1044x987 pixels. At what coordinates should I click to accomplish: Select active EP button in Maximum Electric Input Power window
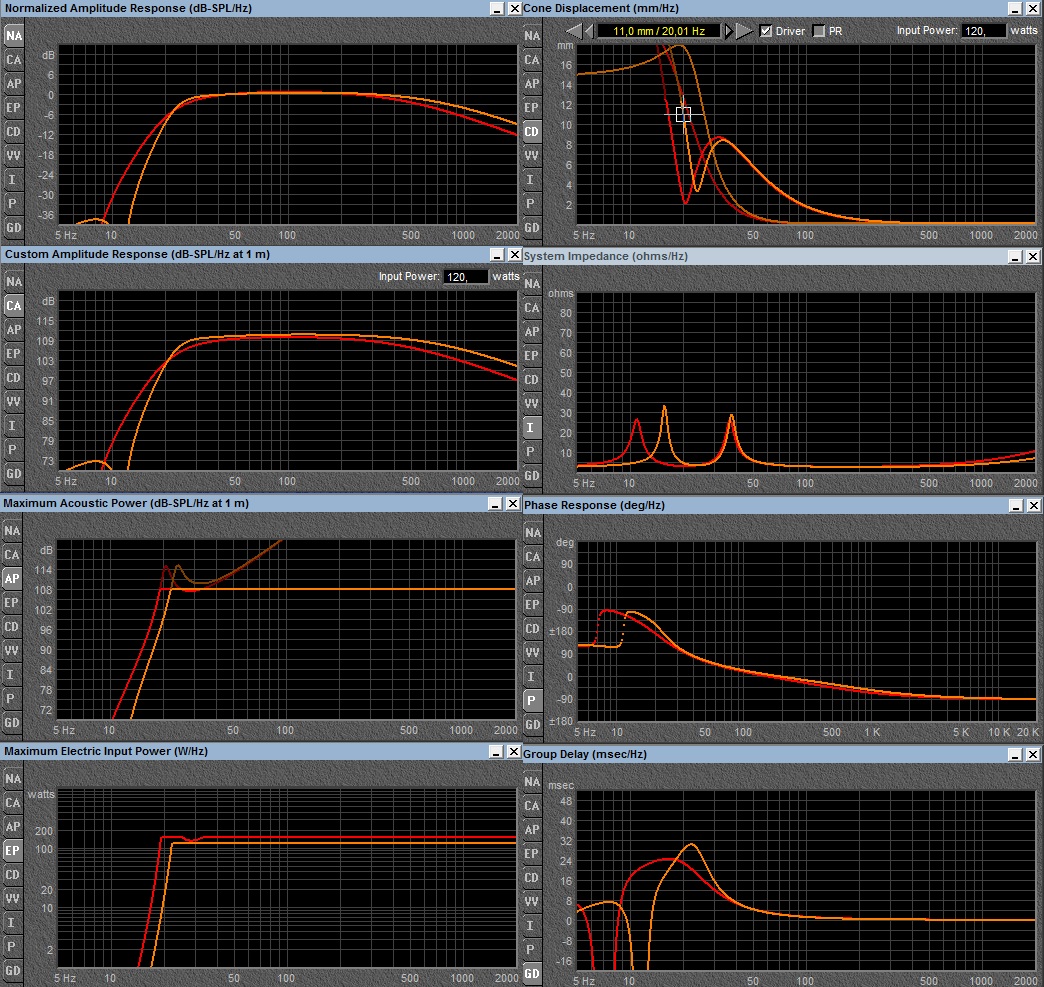point(12,850)
